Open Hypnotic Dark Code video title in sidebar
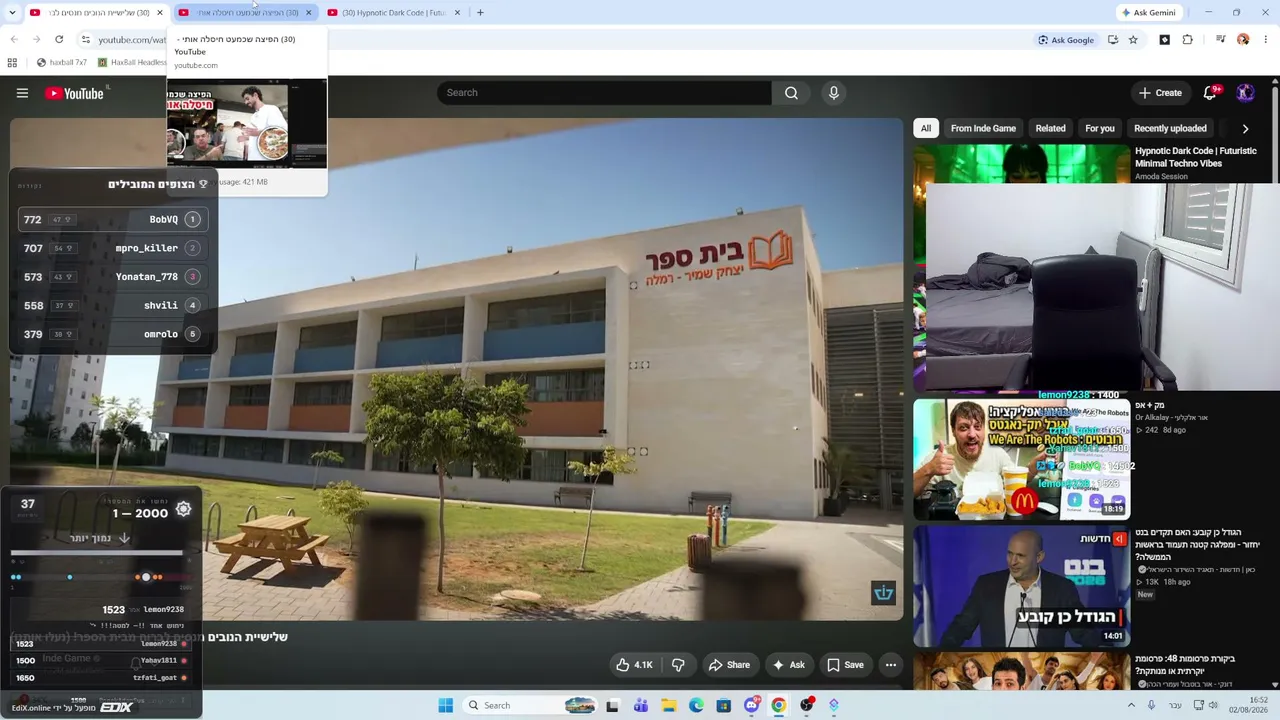The image size is (1280, 720). click(x=1195, y=157)
